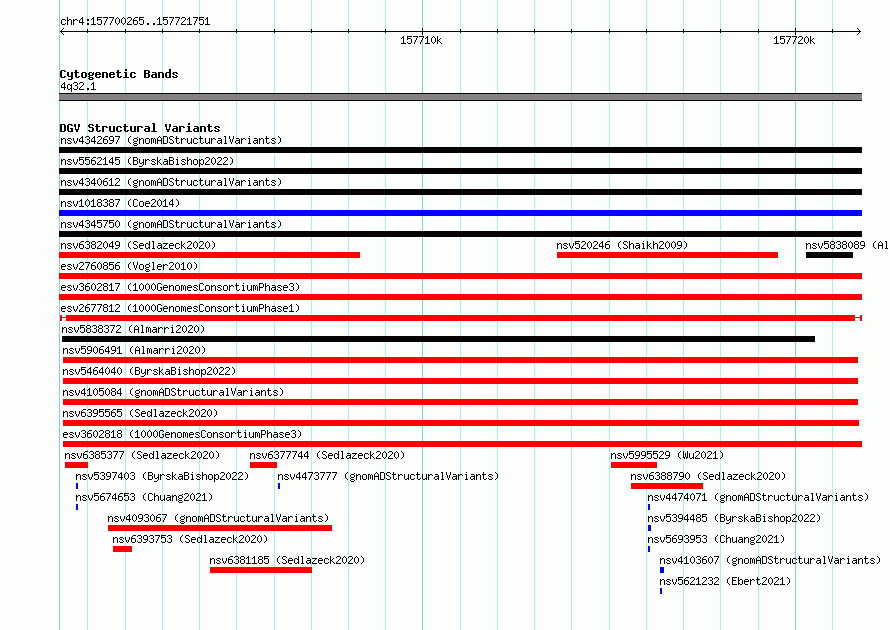Open nsv4340612 gnomADStructuralVariants entry
890x630 pixels.
[x=171, y=182]
